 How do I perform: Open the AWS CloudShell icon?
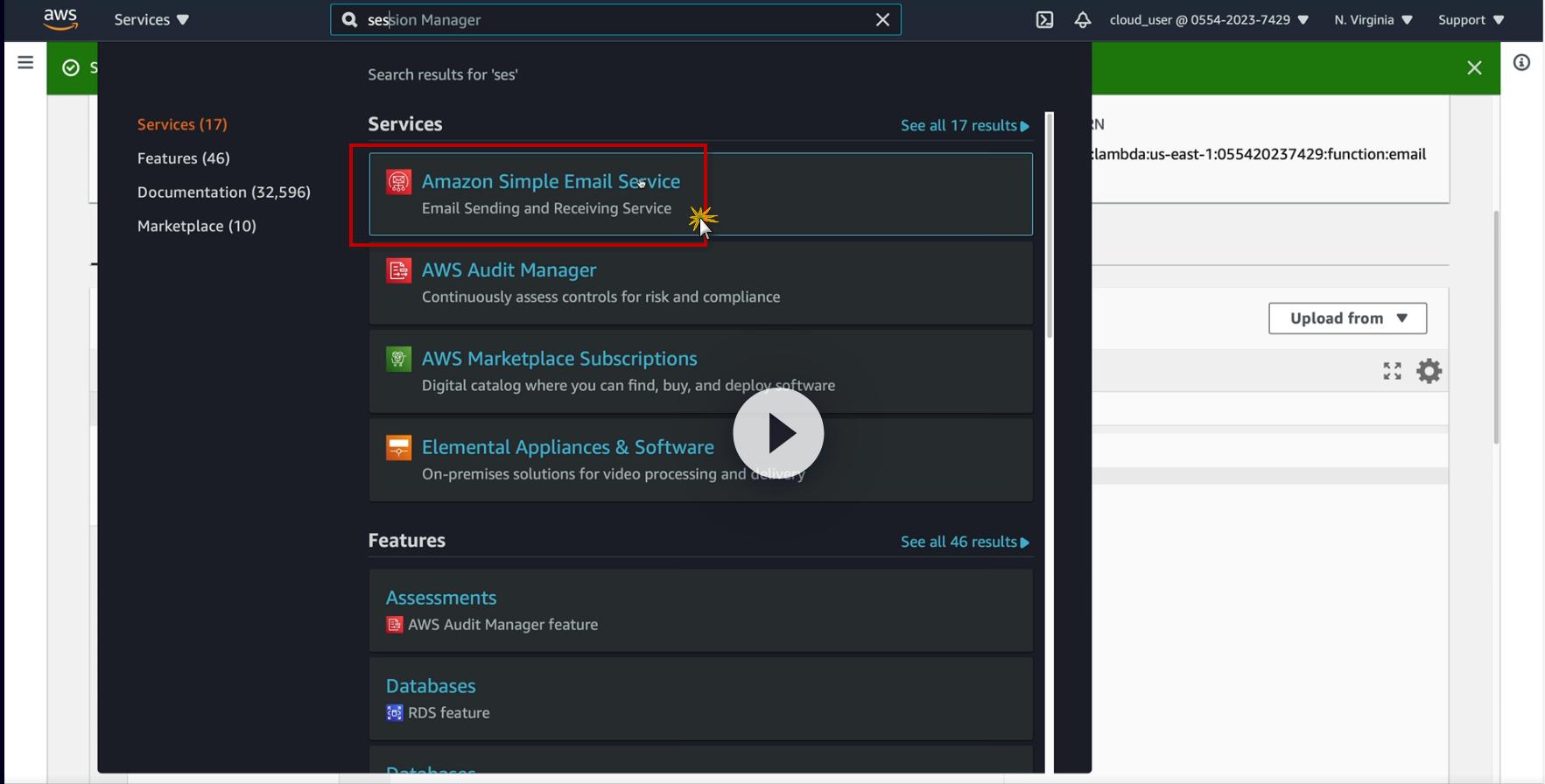(1044, 20)
